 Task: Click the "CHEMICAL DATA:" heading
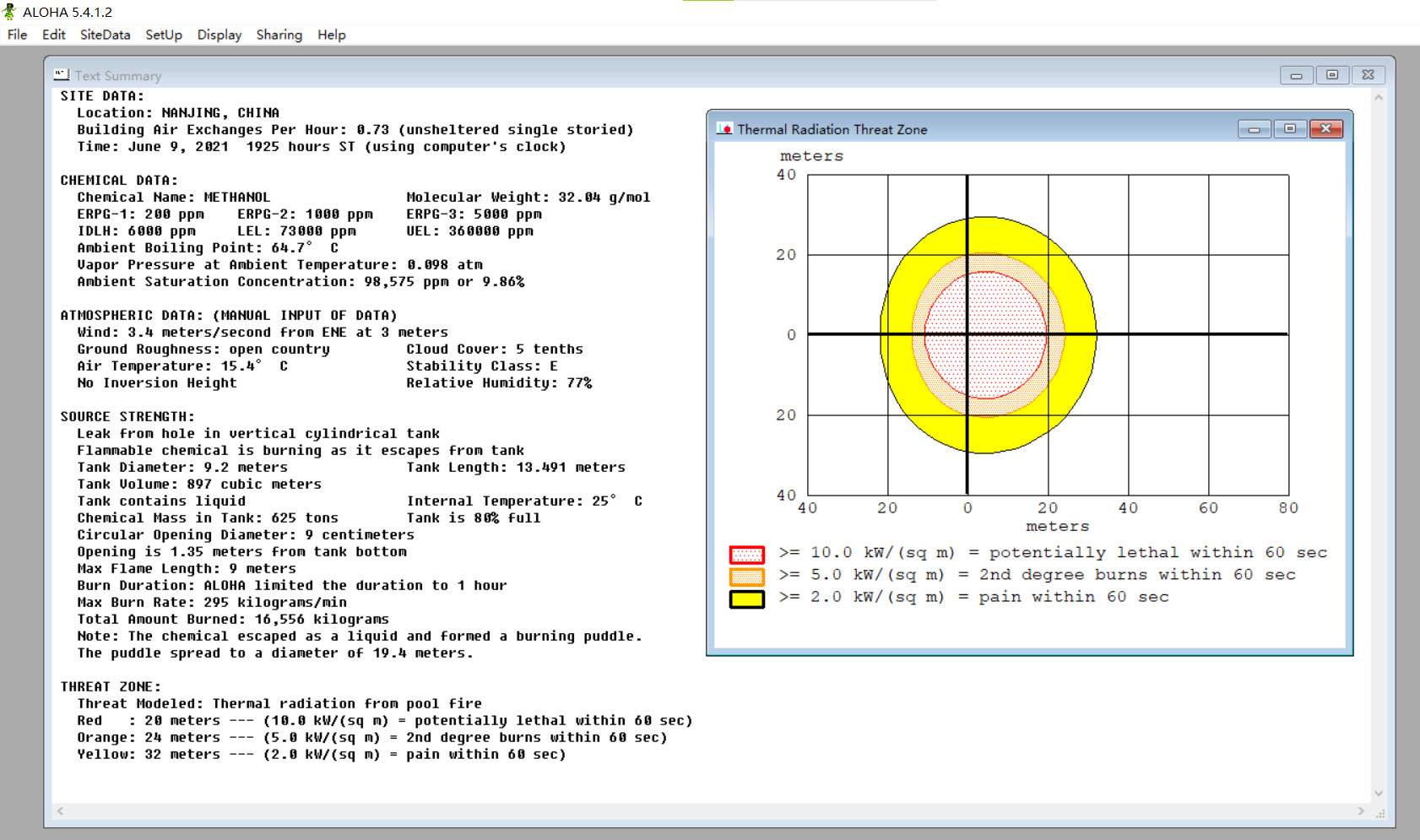[119, 181]
